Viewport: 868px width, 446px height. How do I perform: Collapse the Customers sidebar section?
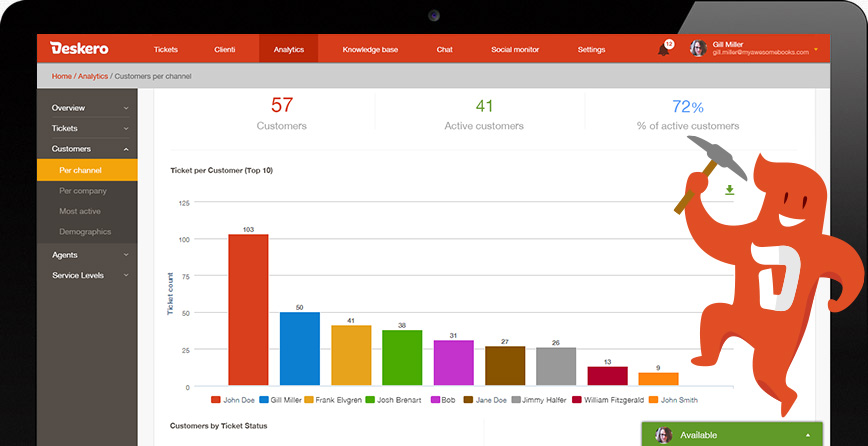coord(87,149)
